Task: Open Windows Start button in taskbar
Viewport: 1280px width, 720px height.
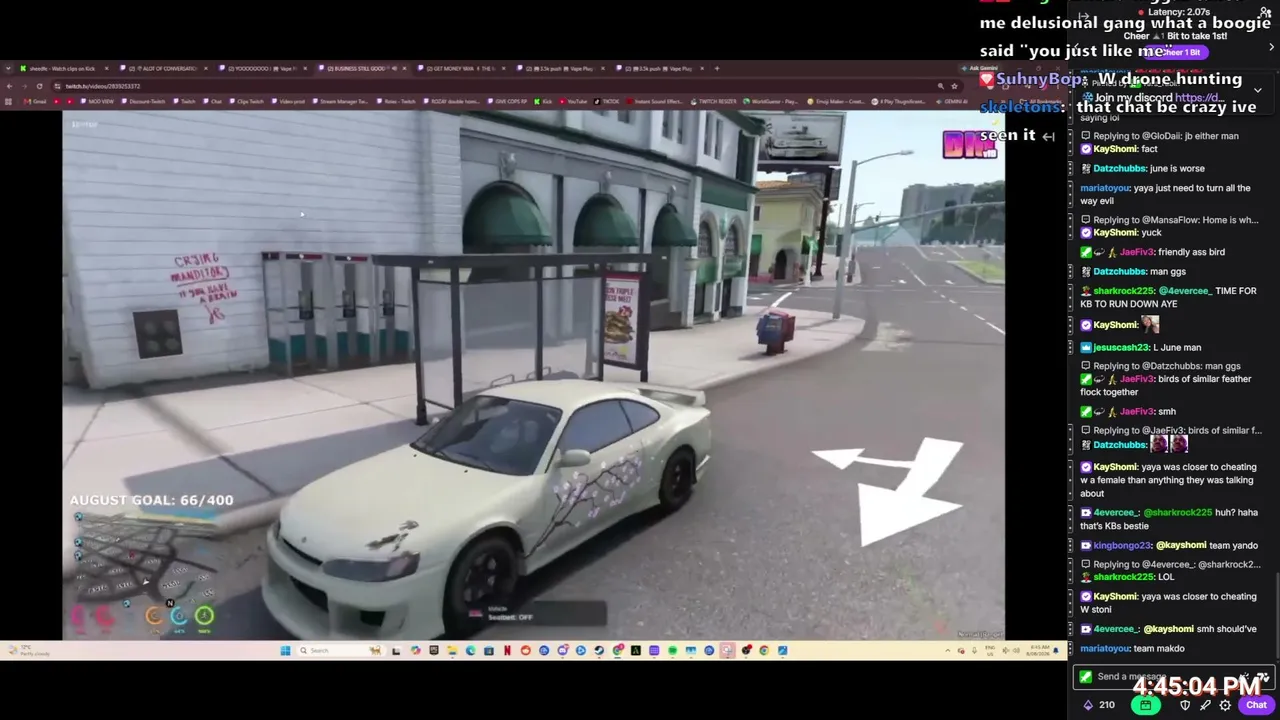Action: (x=285, y=651)
